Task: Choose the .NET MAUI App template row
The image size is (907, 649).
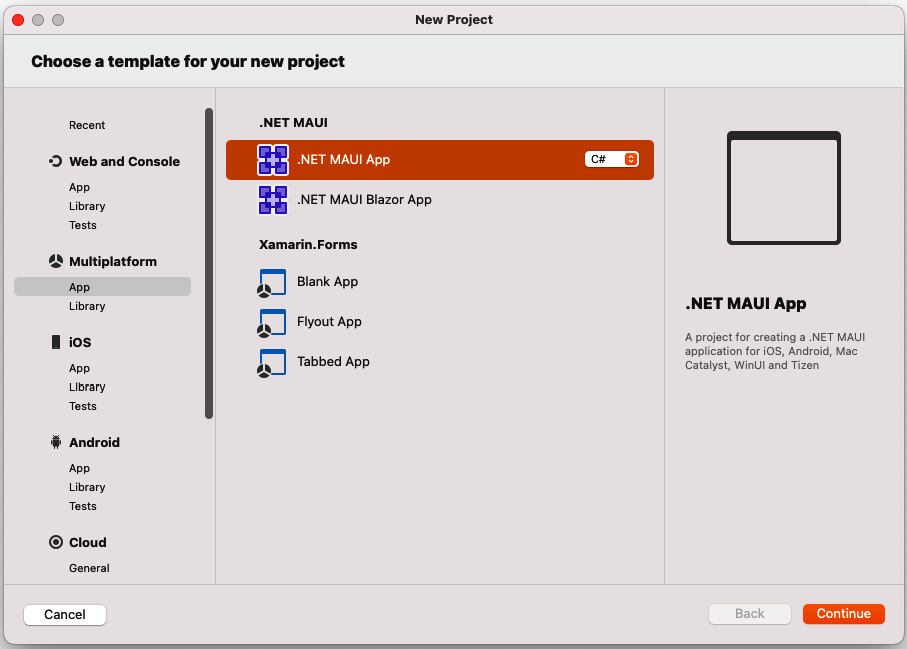Action: [x=440, y=160]
